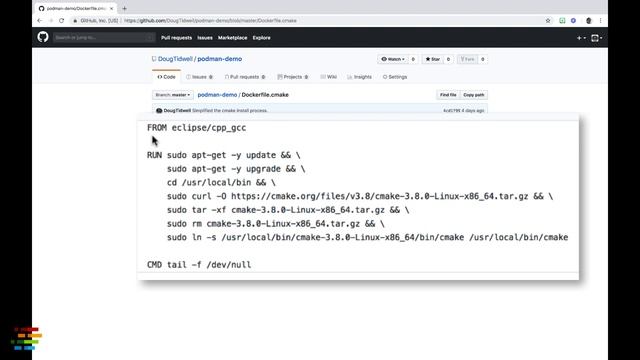Screen dimensions: 640x360
Task: Open the repository Settings tab
Action: pos(395,77)
